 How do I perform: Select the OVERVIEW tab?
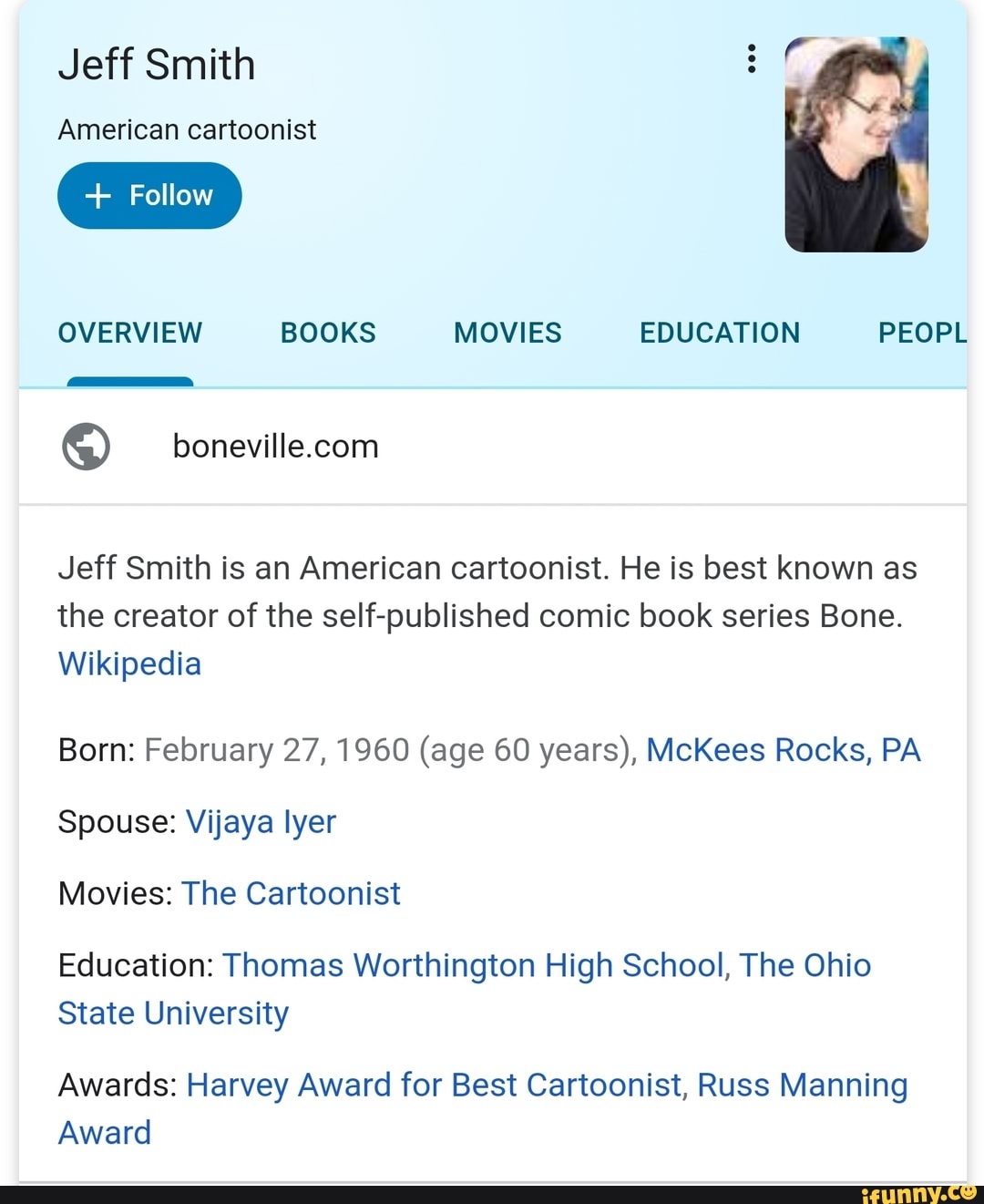point(129,332)
